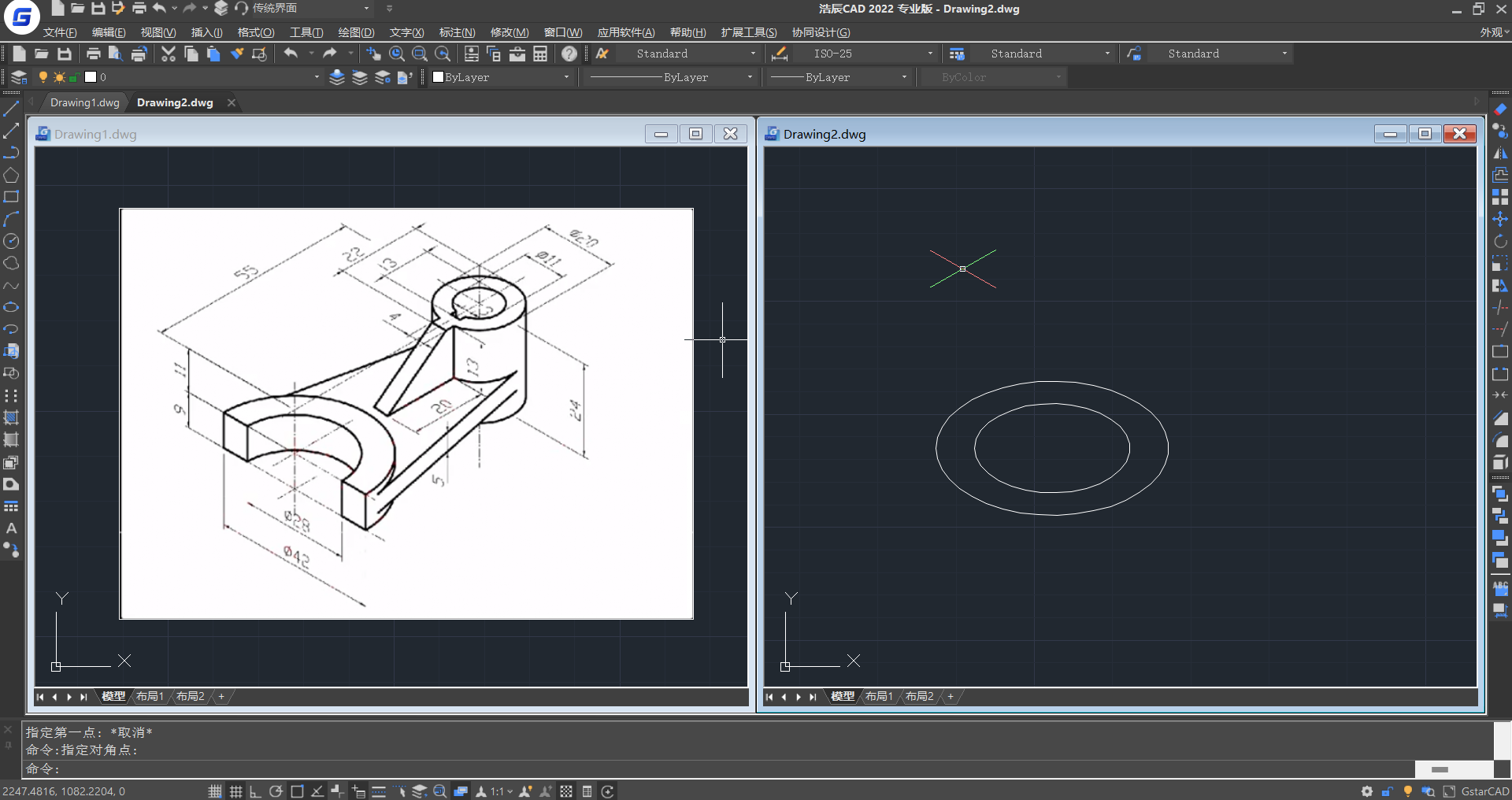Toggle dynamic input in status bar
The image size is (1512, 800).
(x=358, y=791)
